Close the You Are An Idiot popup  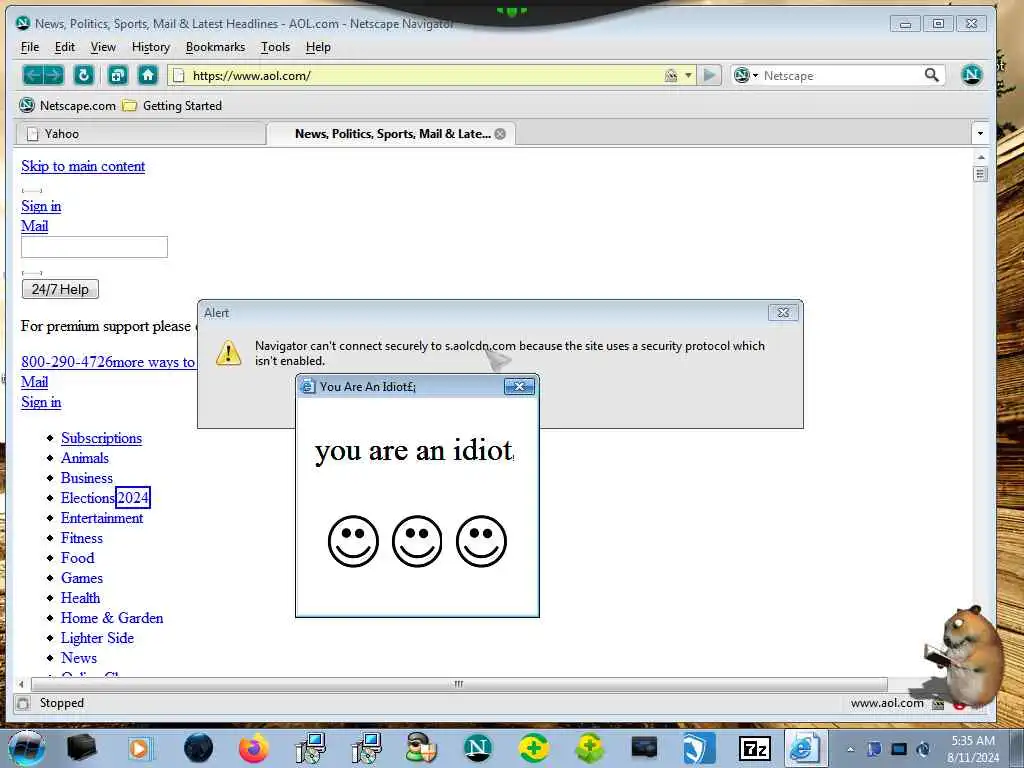click(520, 387)
